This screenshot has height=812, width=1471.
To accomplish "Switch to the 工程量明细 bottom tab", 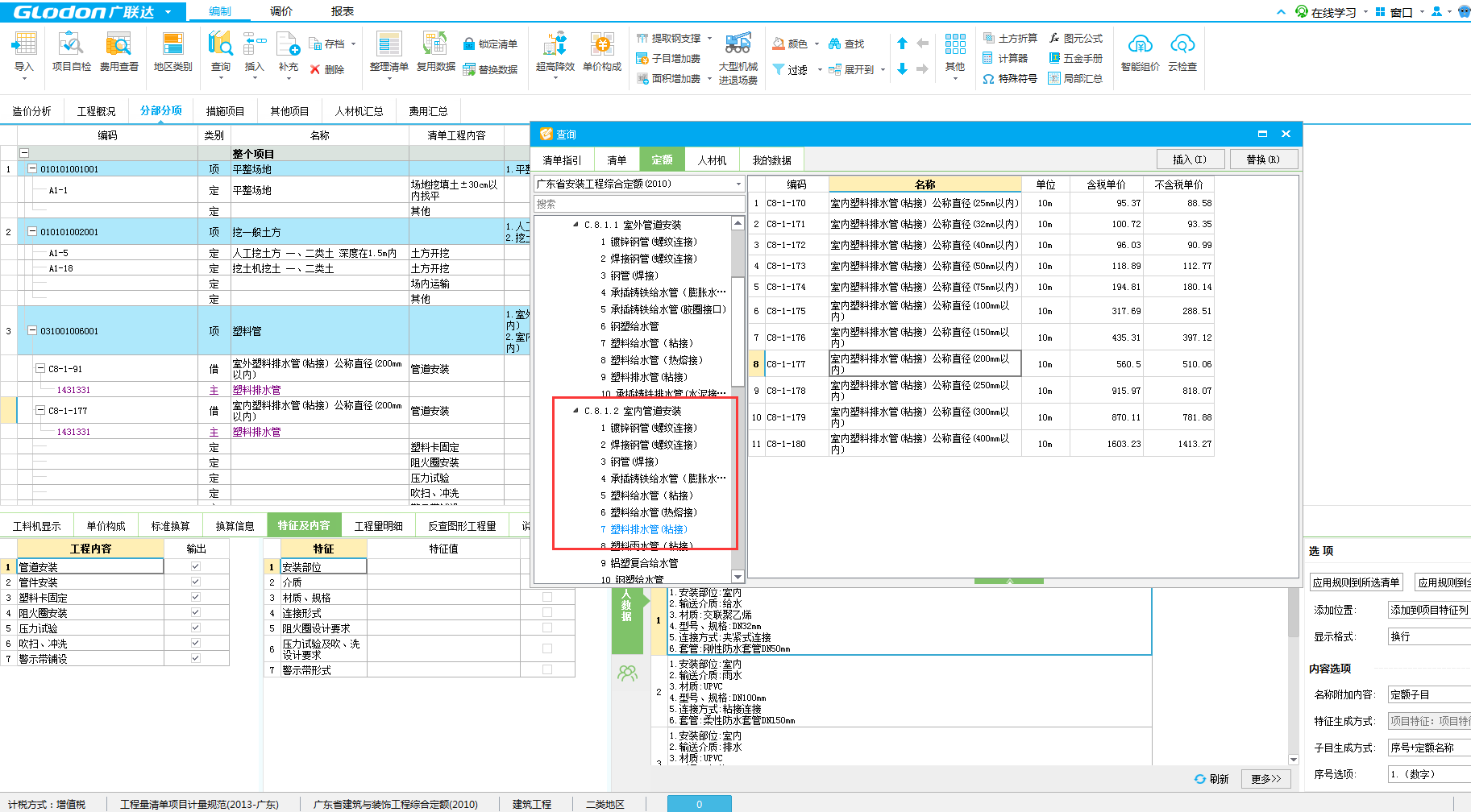I will 379,526.
